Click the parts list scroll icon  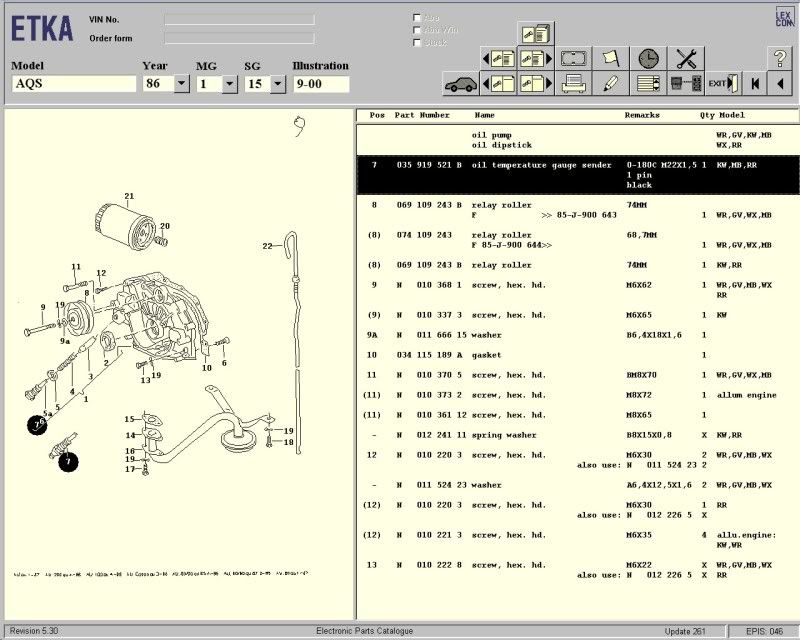648,84
